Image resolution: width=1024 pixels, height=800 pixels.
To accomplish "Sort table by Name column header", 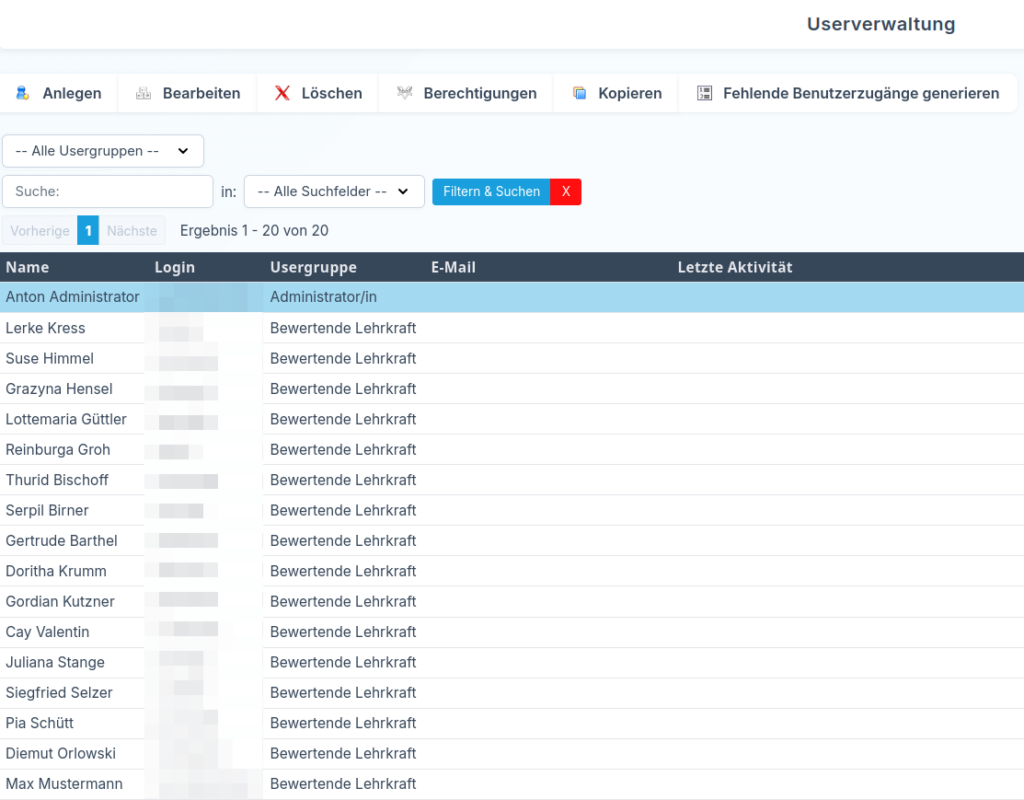I will click(x=27, y=267).
